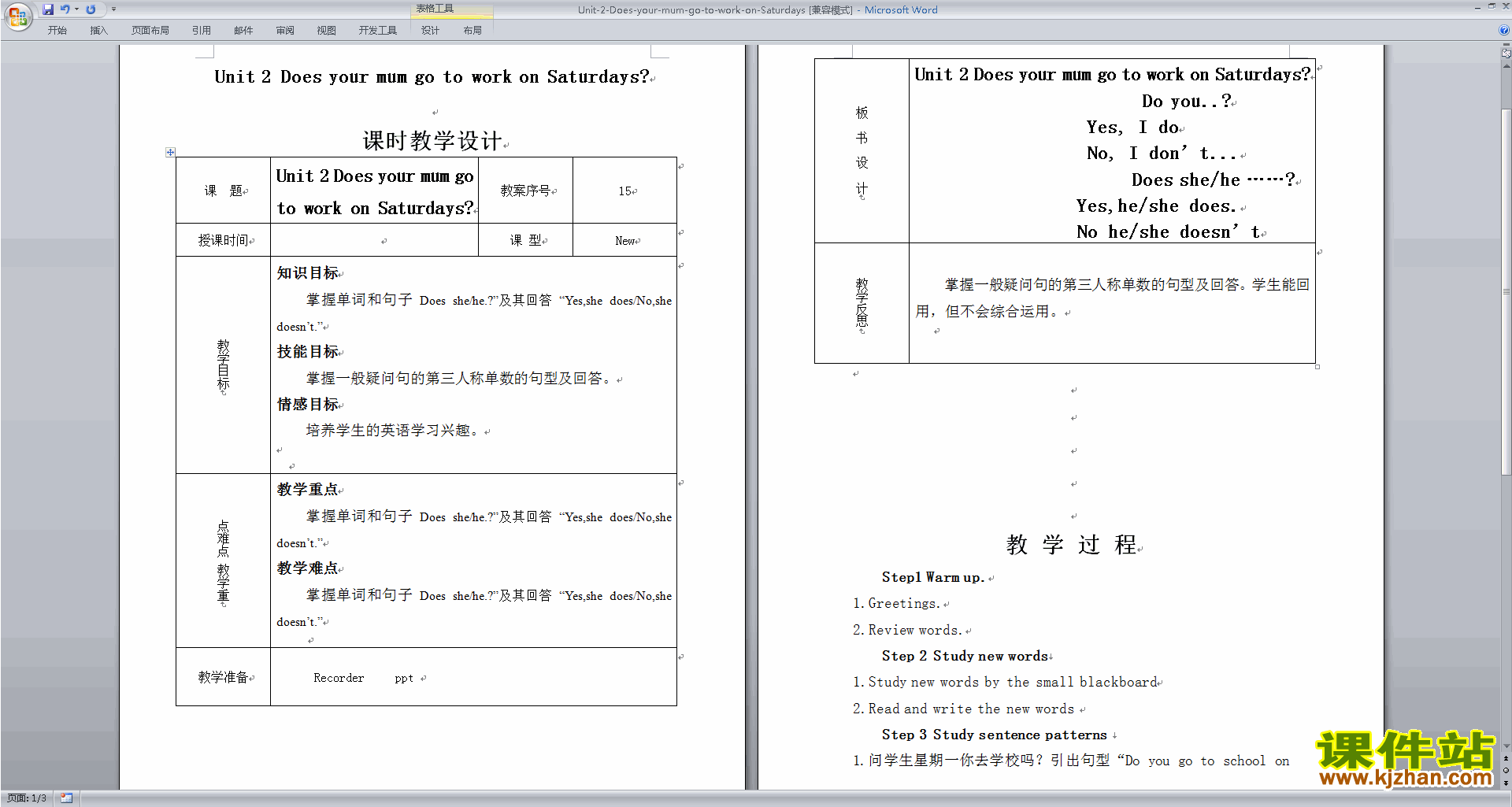
Task: Click the 课题 table cell
Action: (x=224, y=191)
